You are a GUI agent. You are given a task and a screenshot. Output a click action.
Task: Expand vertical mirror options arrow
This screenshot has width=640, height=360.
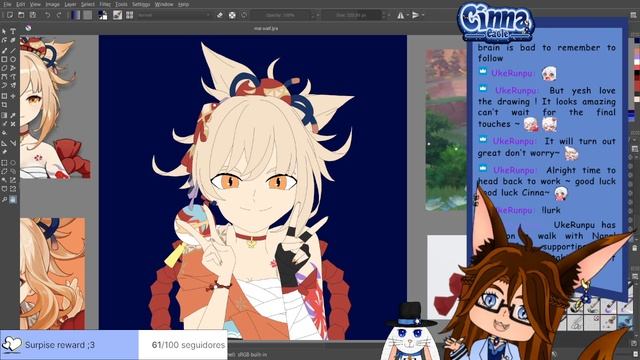pos(423,15)
